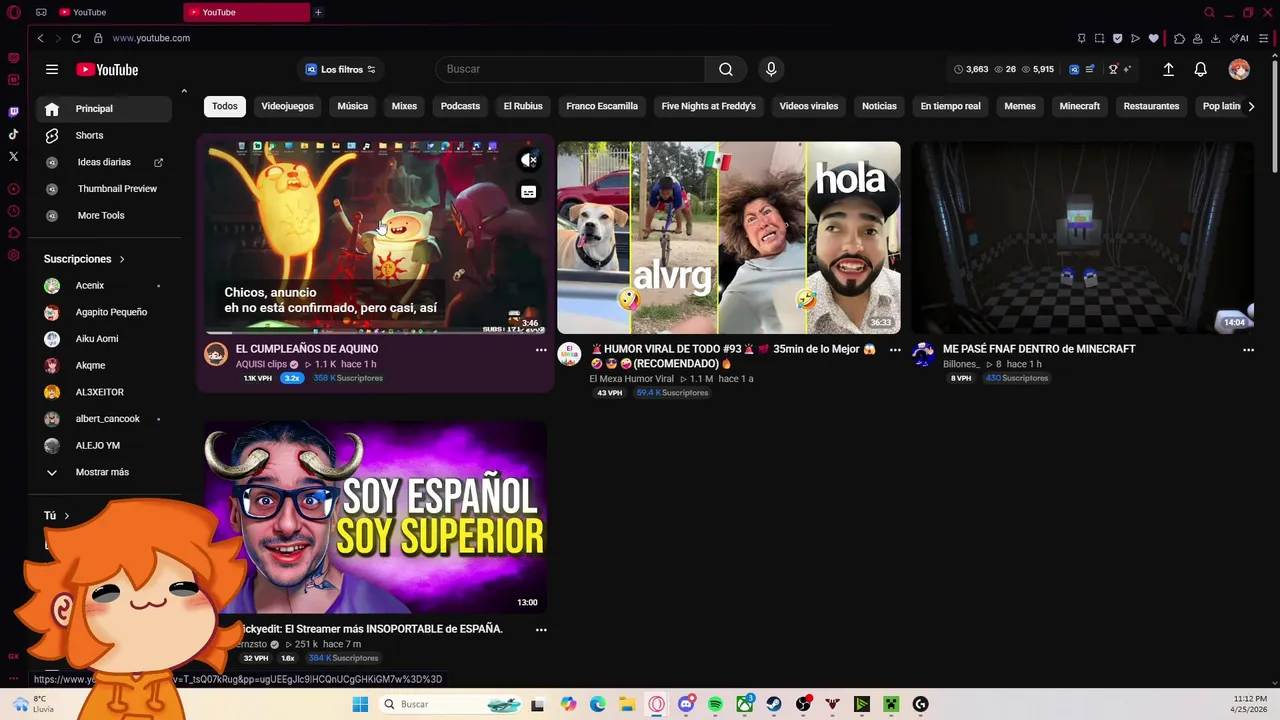This screenshot has width=1280, height=720.
Task: Open options menu for Rickyedit video
Action: [x=541, y=630]
